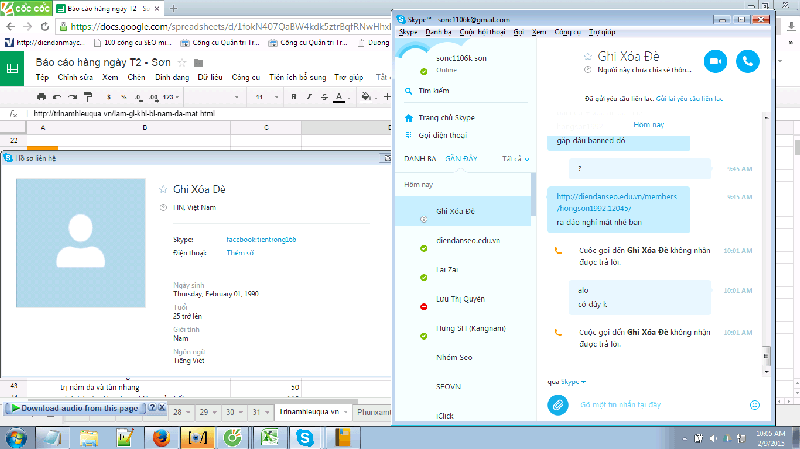The height and width of the screenshot is (449, 800).
Task: Open the folder icon beside the spreadsheet title
Action: coord(198,63)
